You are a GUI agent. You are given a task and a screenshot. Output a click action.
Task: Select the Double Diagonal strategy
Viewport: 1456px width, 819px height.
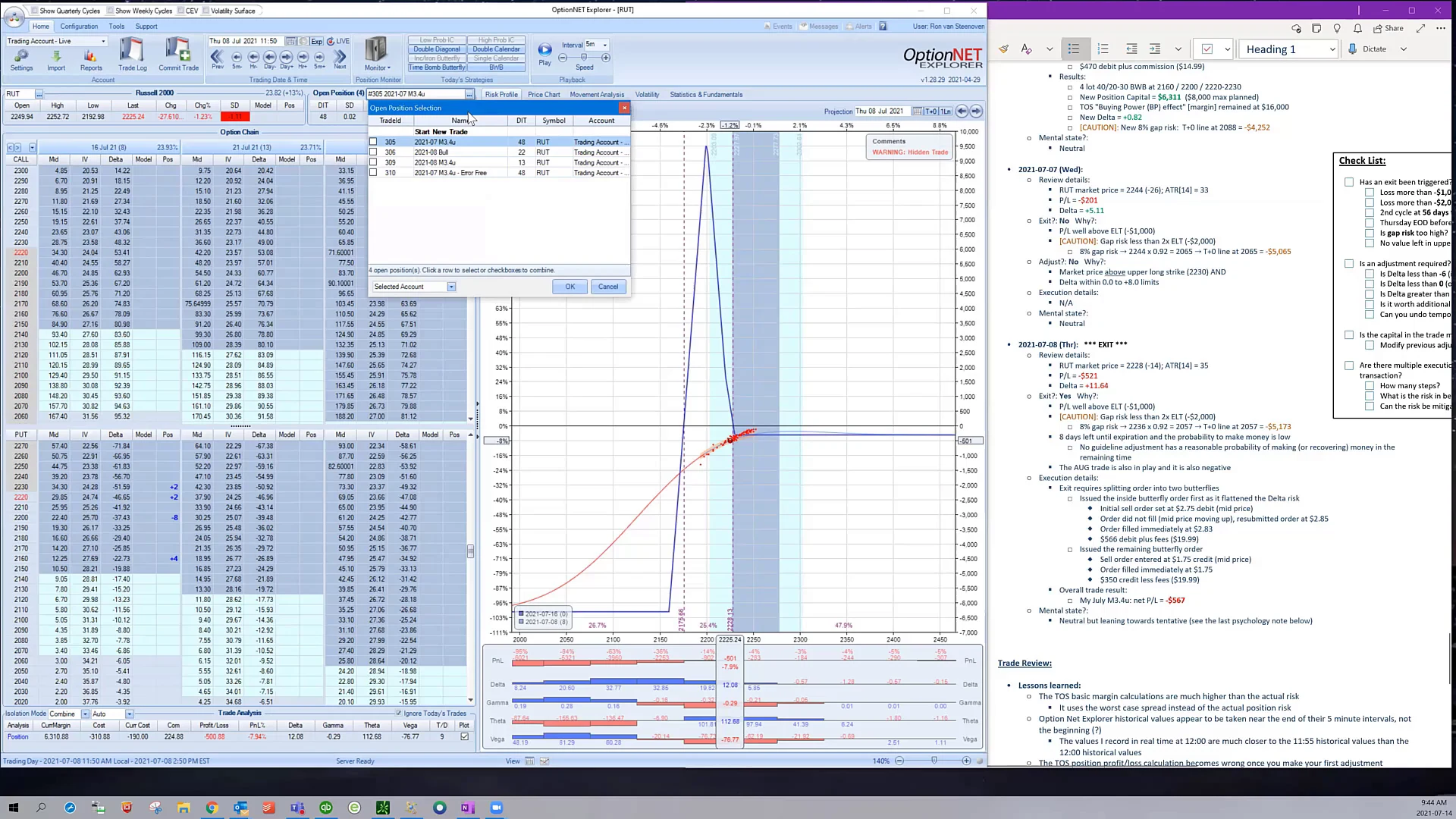(436, 49)
